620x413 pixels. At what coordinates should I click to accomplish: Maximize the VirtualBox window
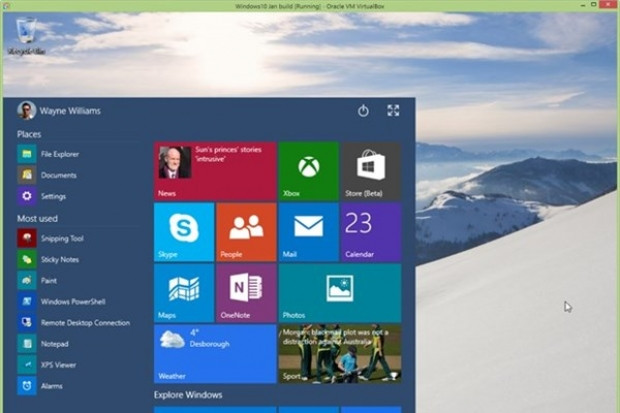[594, 5]
